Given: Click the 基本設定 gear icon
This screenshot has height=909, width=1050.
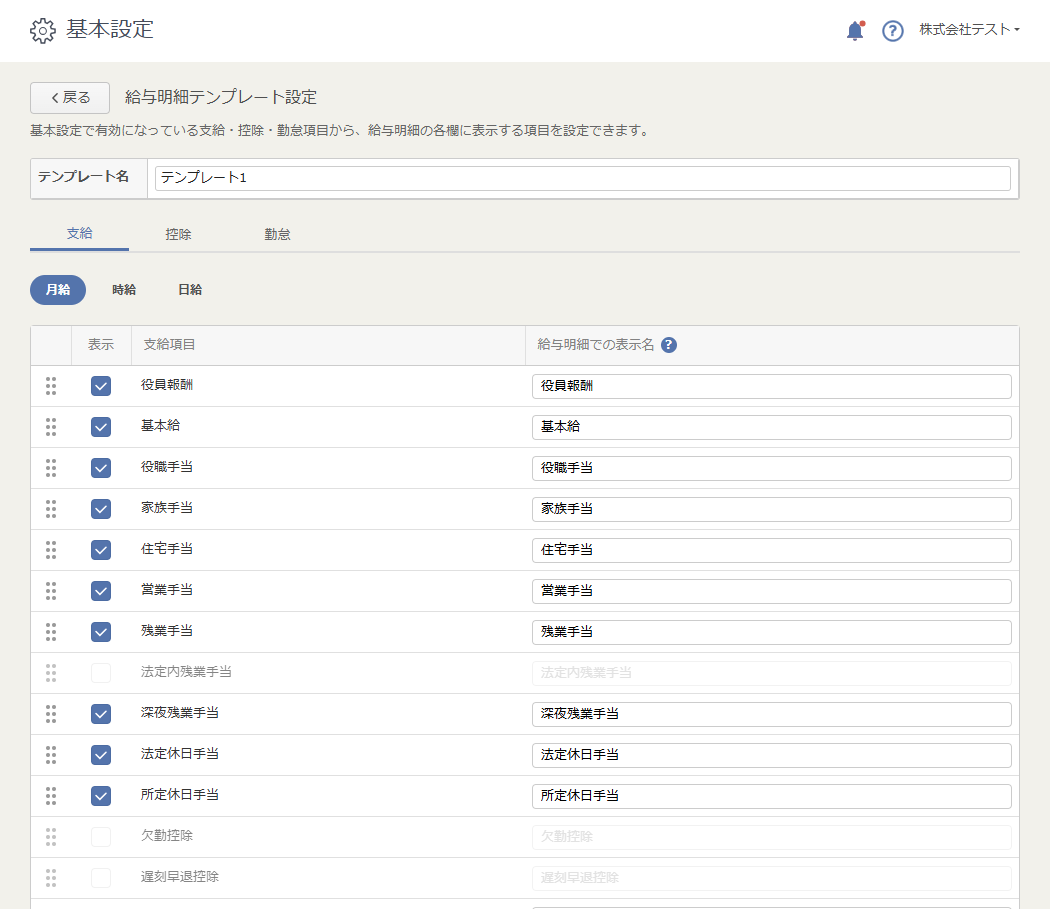Looking at the screenshot, I should pyautogui.click(x=43, y=31).
